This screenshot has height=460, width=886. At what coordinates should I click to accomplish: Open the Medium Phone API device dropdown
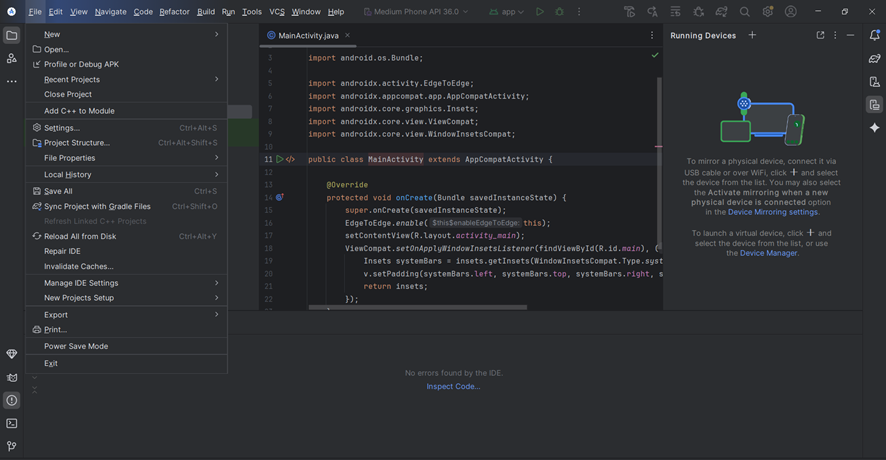pyautogui.click(x=415, y=12)
